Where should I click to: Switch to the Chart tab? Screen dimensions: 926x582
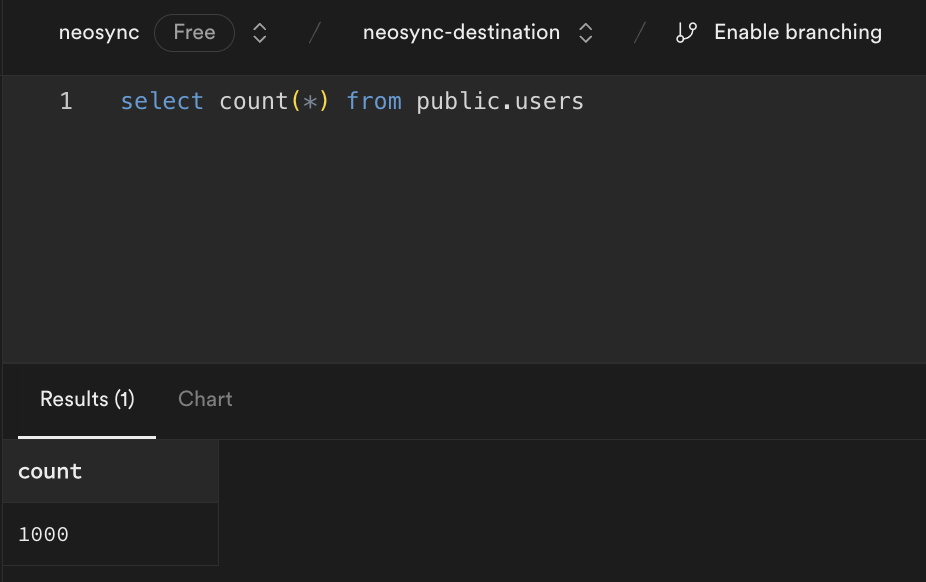coord(206,399)
